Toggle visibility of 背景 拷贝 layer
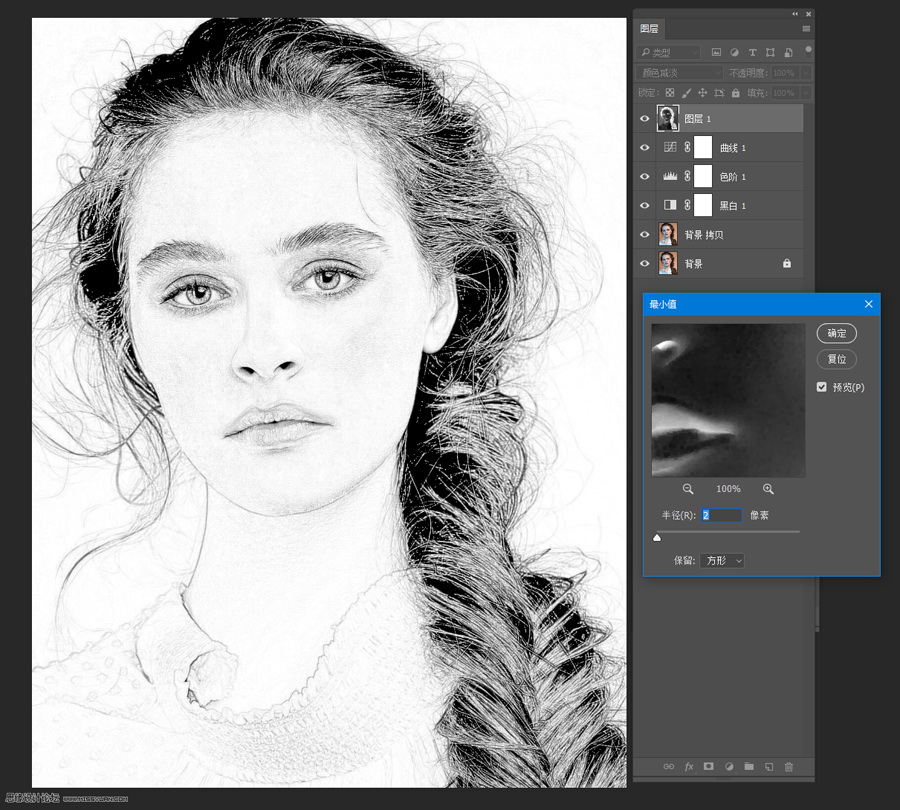The image size is (900, 810). tap(645, 235)
